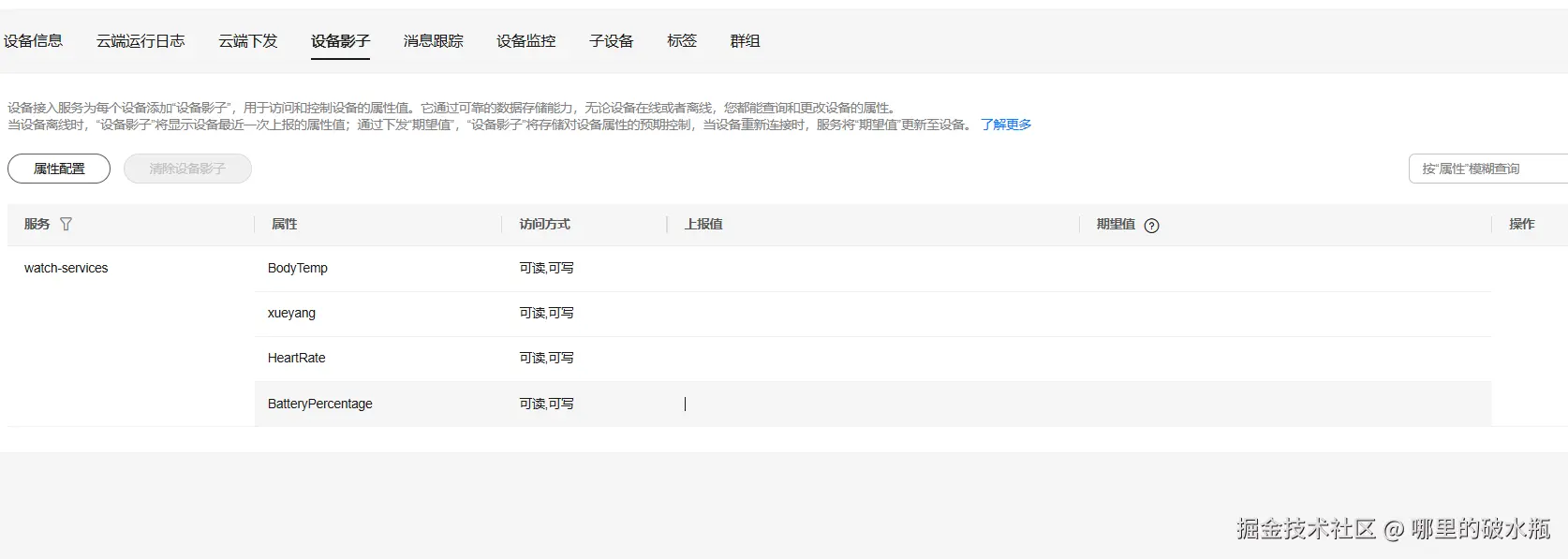Image resolution: width=1568 pixels, height=559 pixels.
Task: Go to the 标签 tab
Action: [x=682, y=41]
